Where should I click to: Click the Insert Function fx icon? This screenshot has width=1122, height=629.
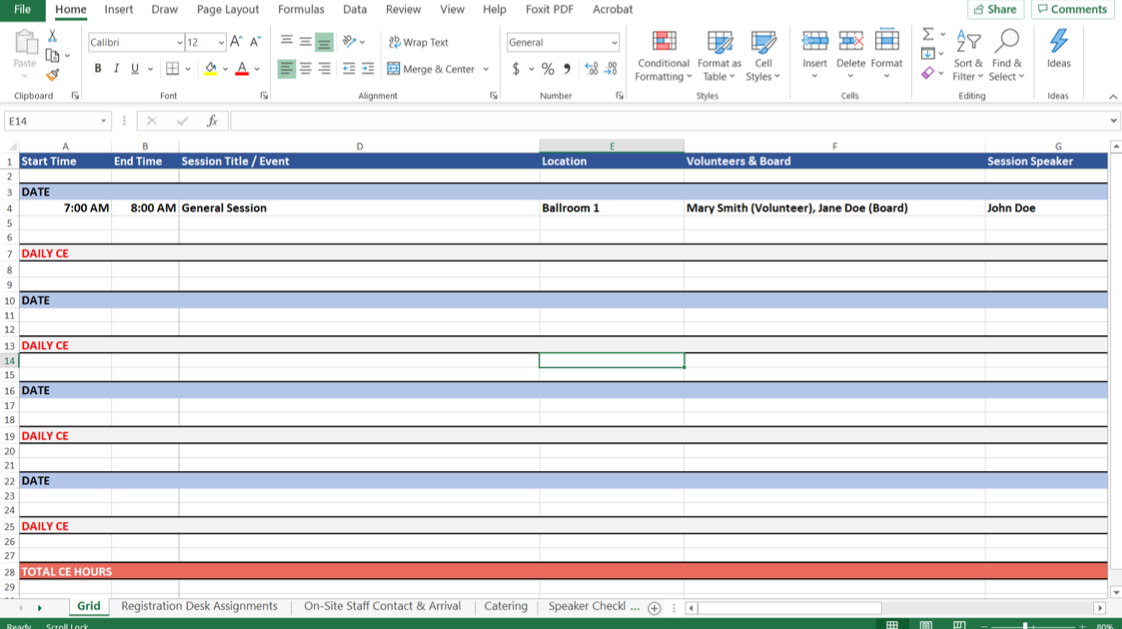pyautogui.click(x=212, y=121)
